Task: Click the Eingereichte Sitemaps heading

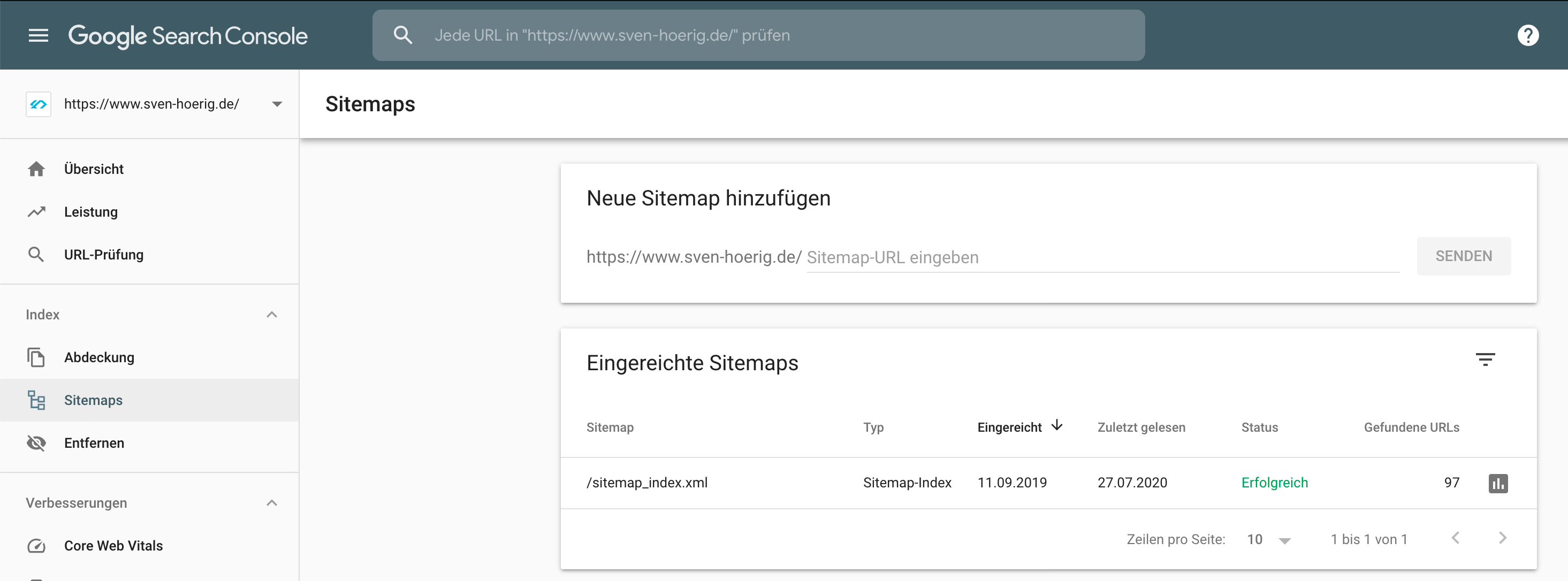Action: click(x=692, y=363)
